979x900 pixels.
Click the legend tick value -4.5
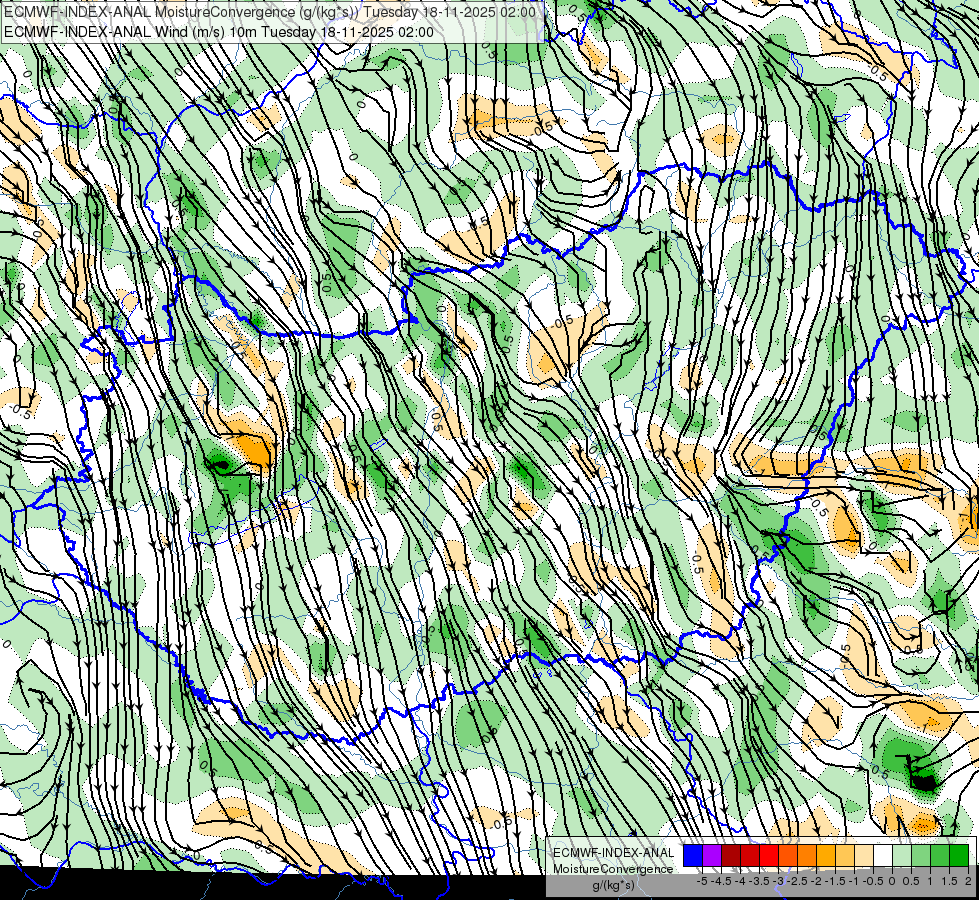[720, 881]
